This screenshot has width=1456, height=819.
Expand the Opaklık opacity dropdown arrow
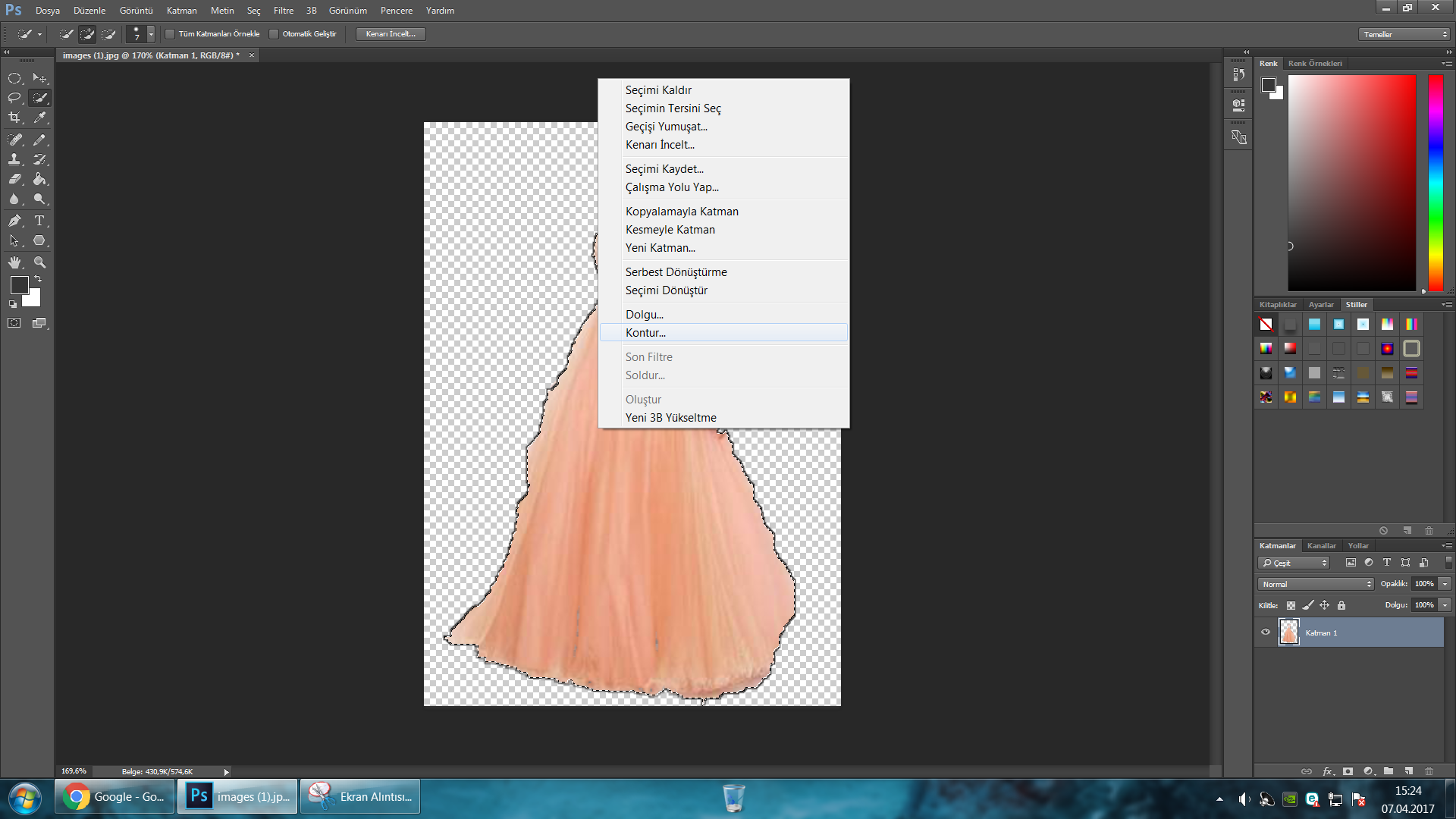[x=1445, y=584]
